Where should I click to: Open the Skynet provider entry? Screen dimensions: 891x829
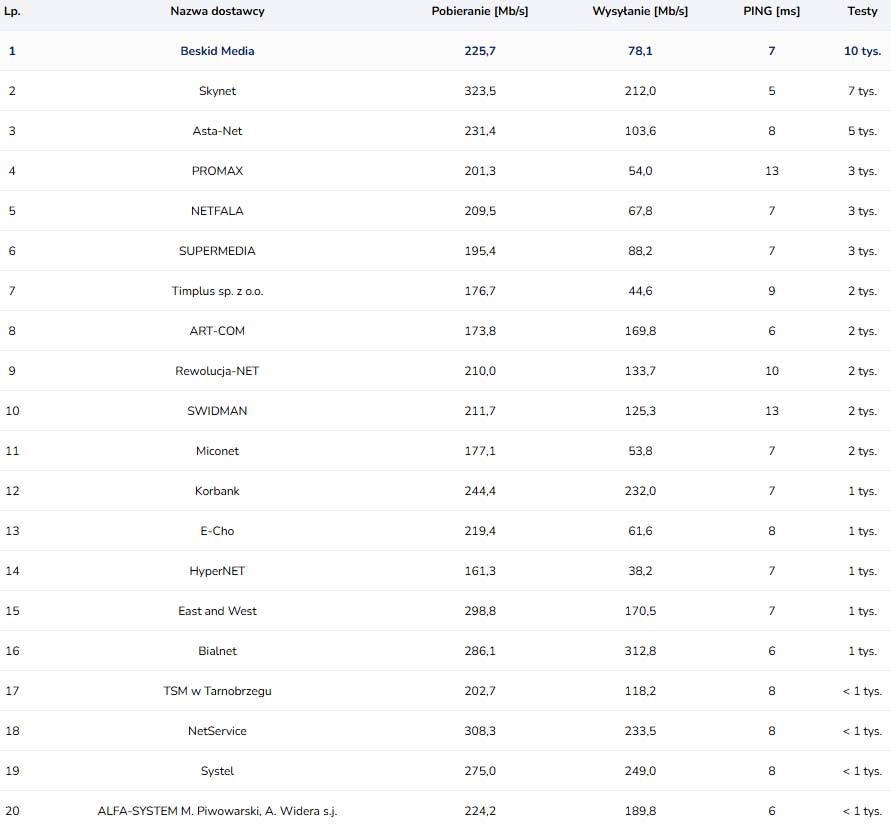click(217, 91)
